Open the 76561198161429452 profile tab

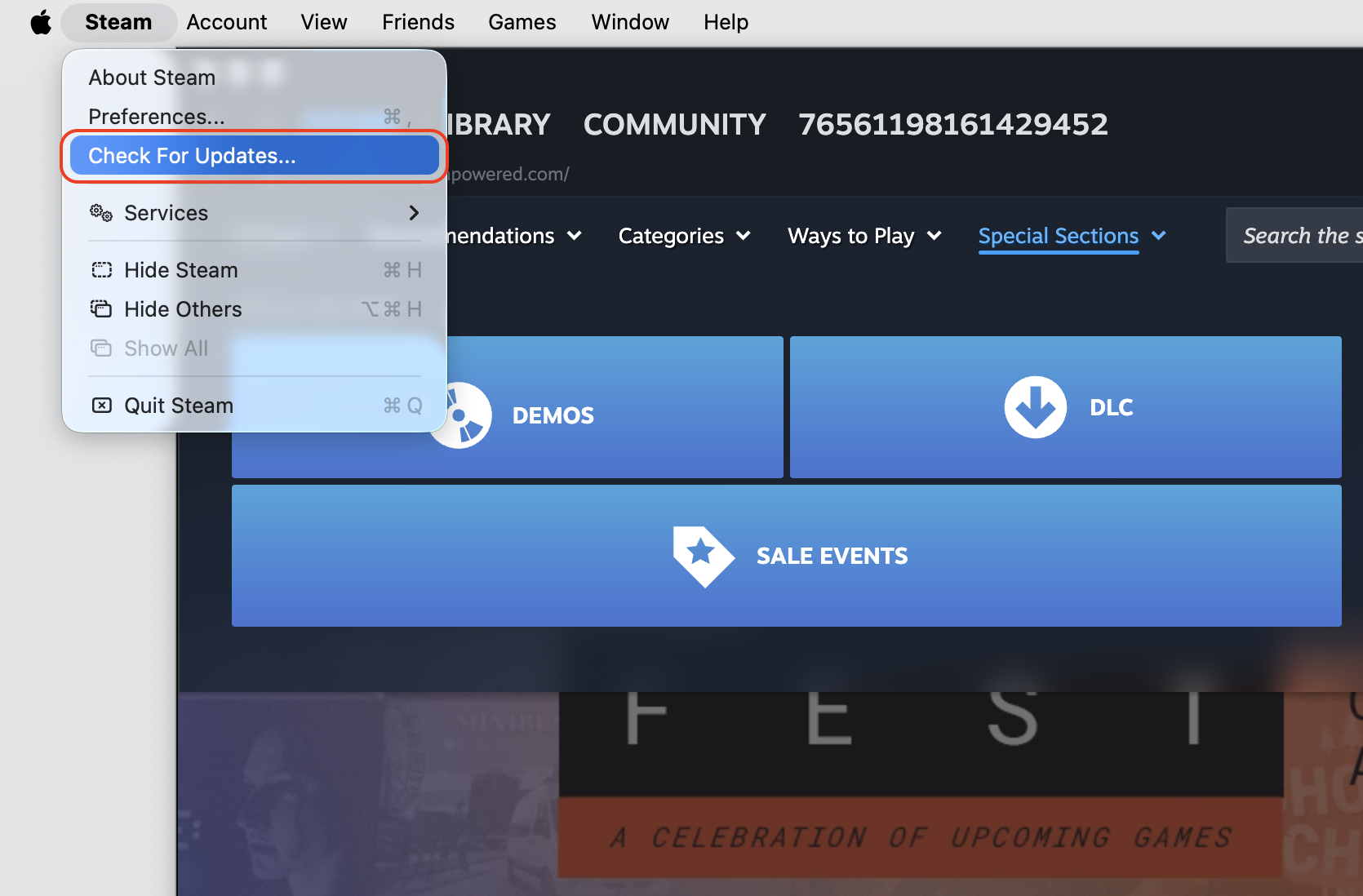(x=952, y=125)
